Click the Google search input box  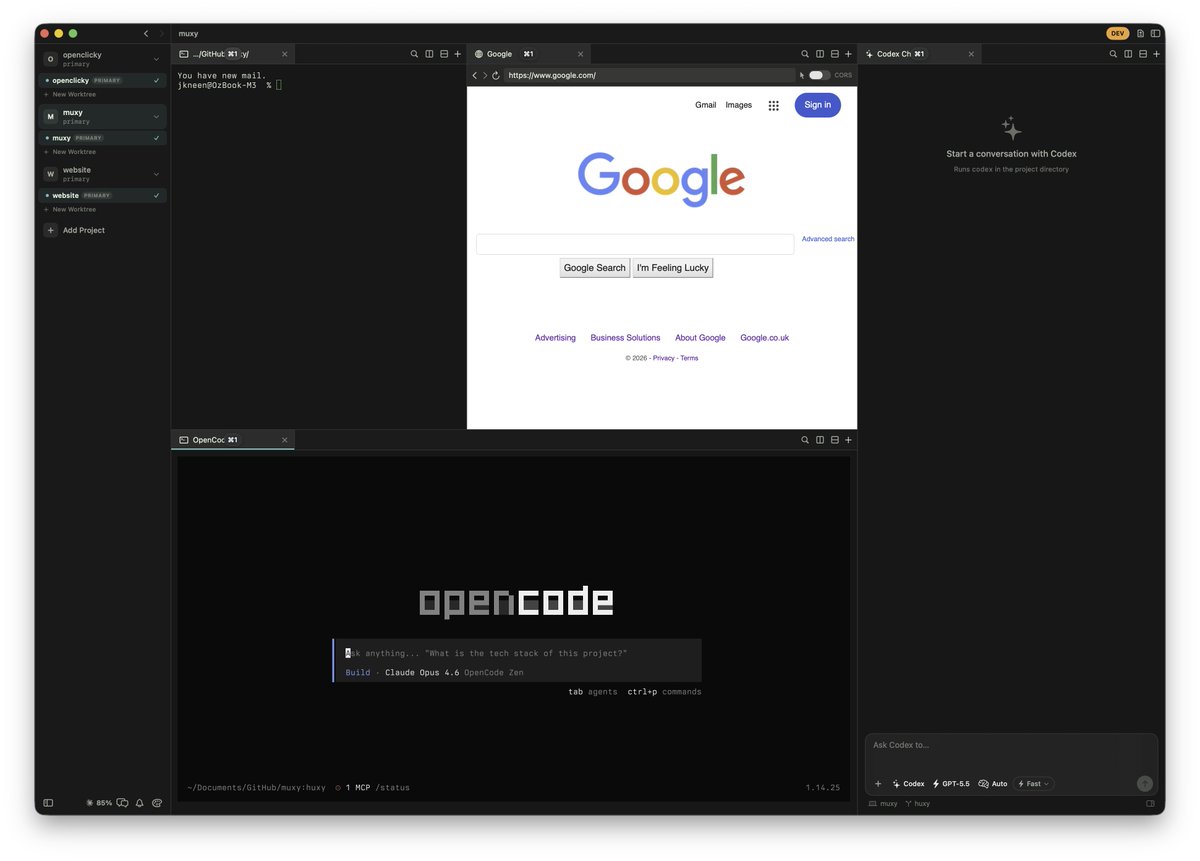pos(635,244)
